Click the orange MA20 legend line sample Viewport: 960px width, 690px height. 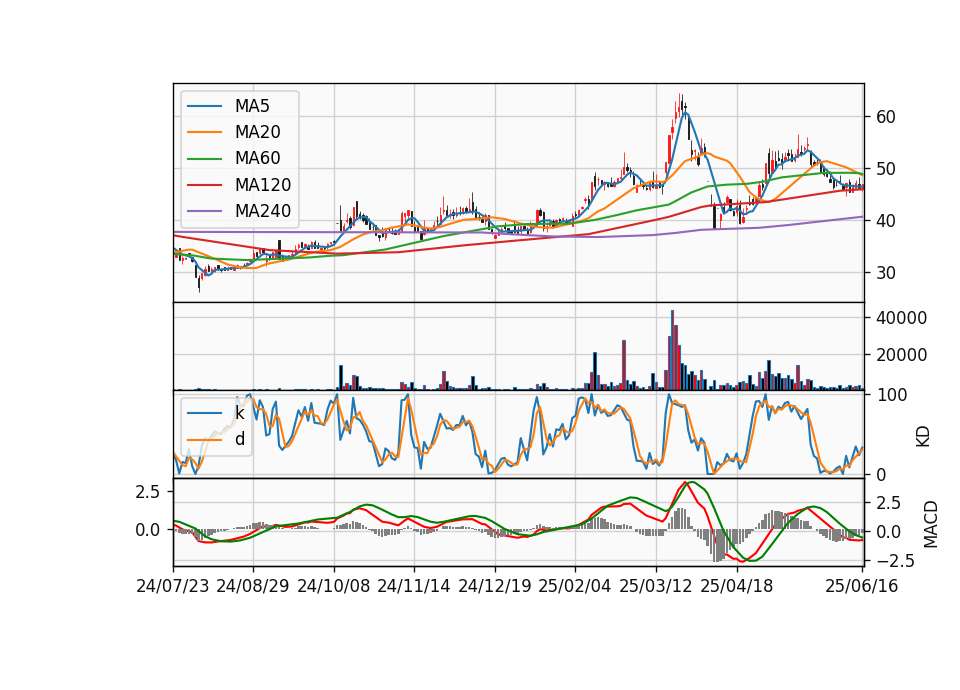[x=204, y=132]
